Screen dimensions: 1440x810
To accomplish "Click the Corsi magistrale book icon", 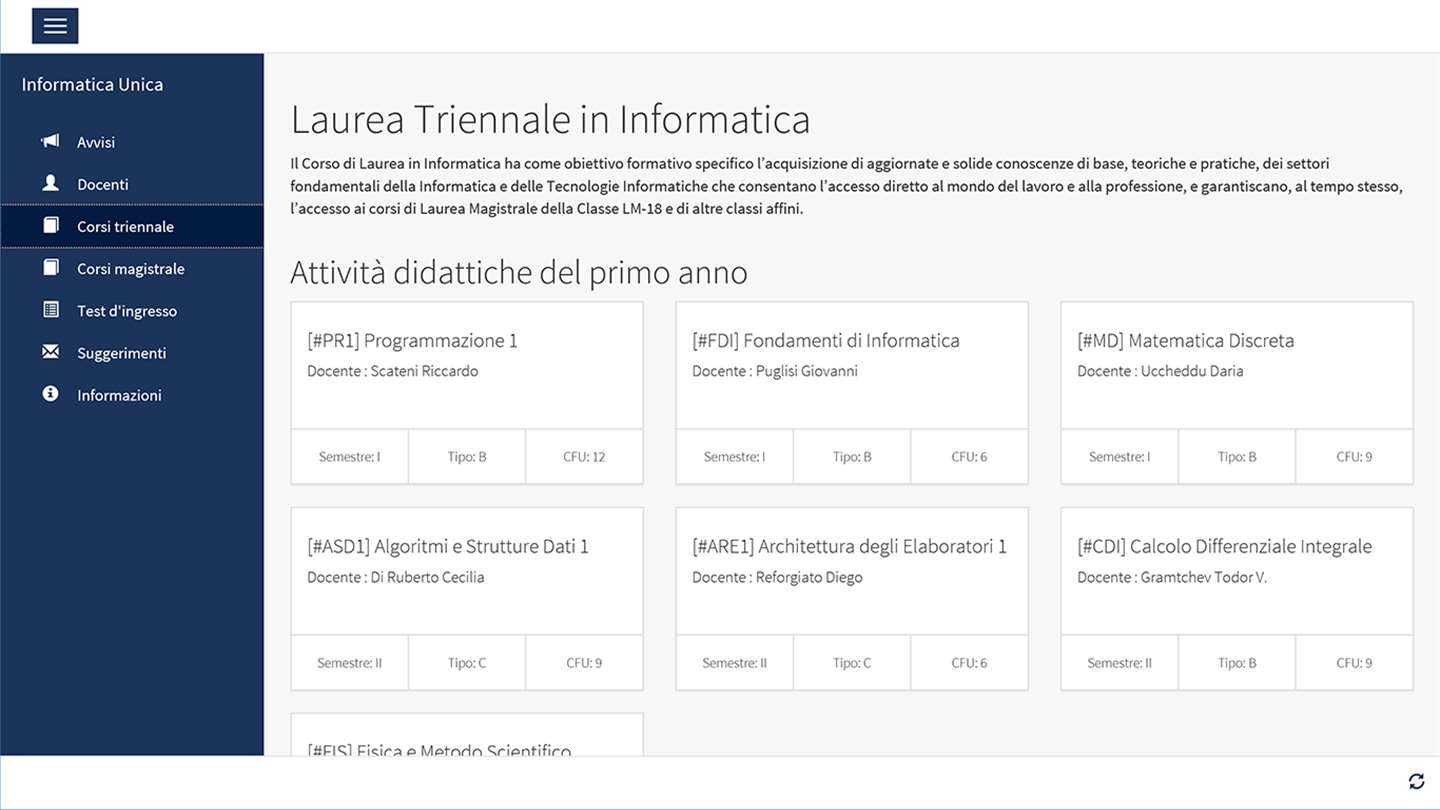I will (51, 267).
